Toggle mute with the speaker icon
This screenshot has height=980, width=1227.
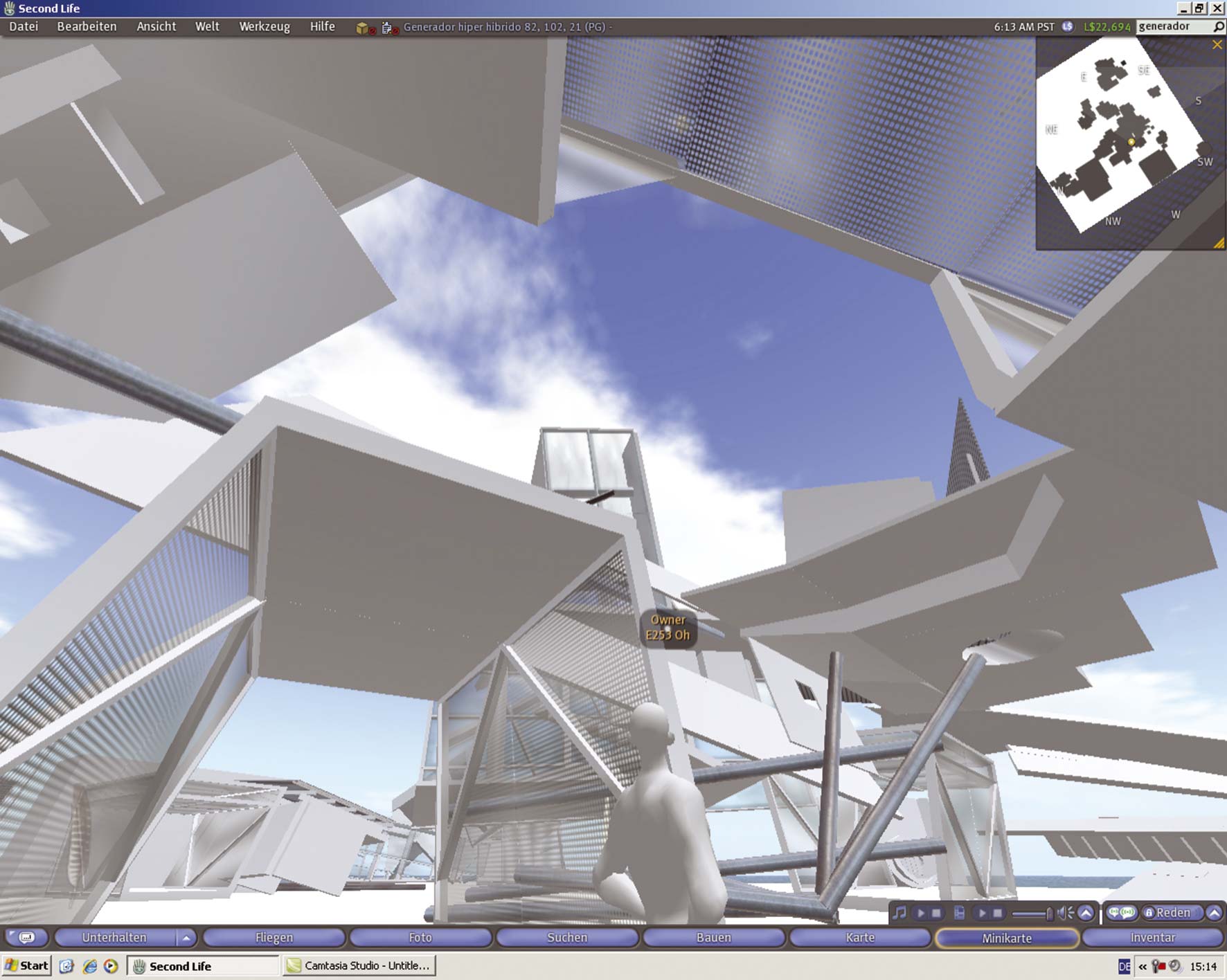pos(1066,913)
